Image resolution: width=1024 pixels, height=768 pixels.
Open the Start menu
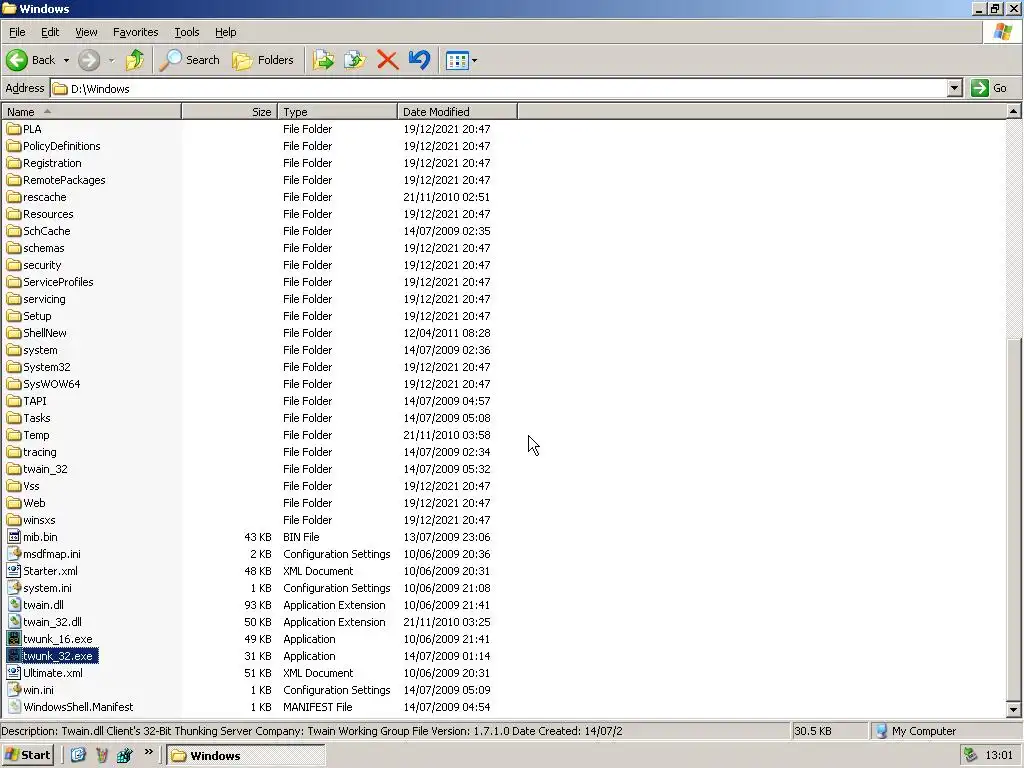click(x=27, y=755)
